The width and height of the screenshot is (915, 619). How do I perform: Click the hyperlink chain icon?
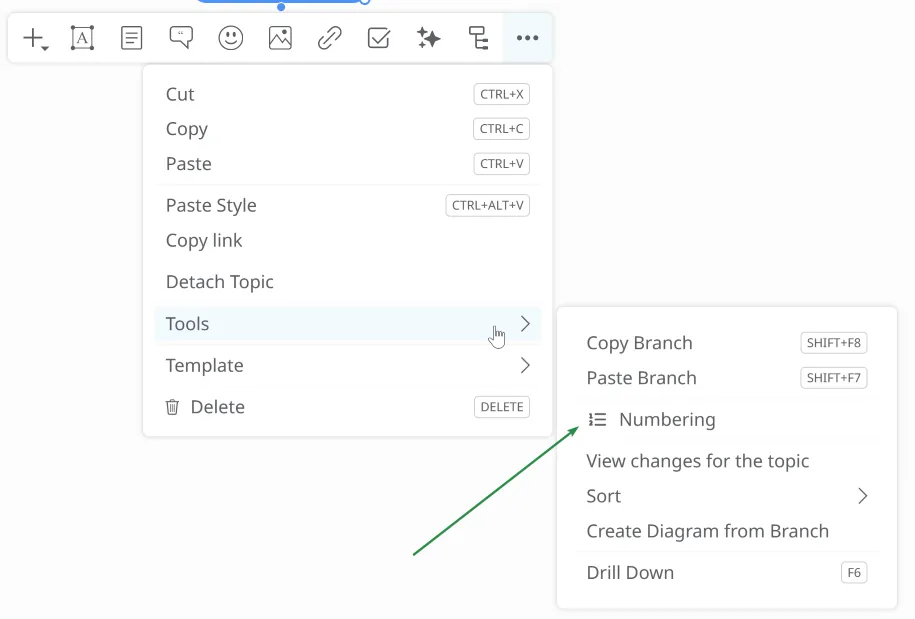329,39
